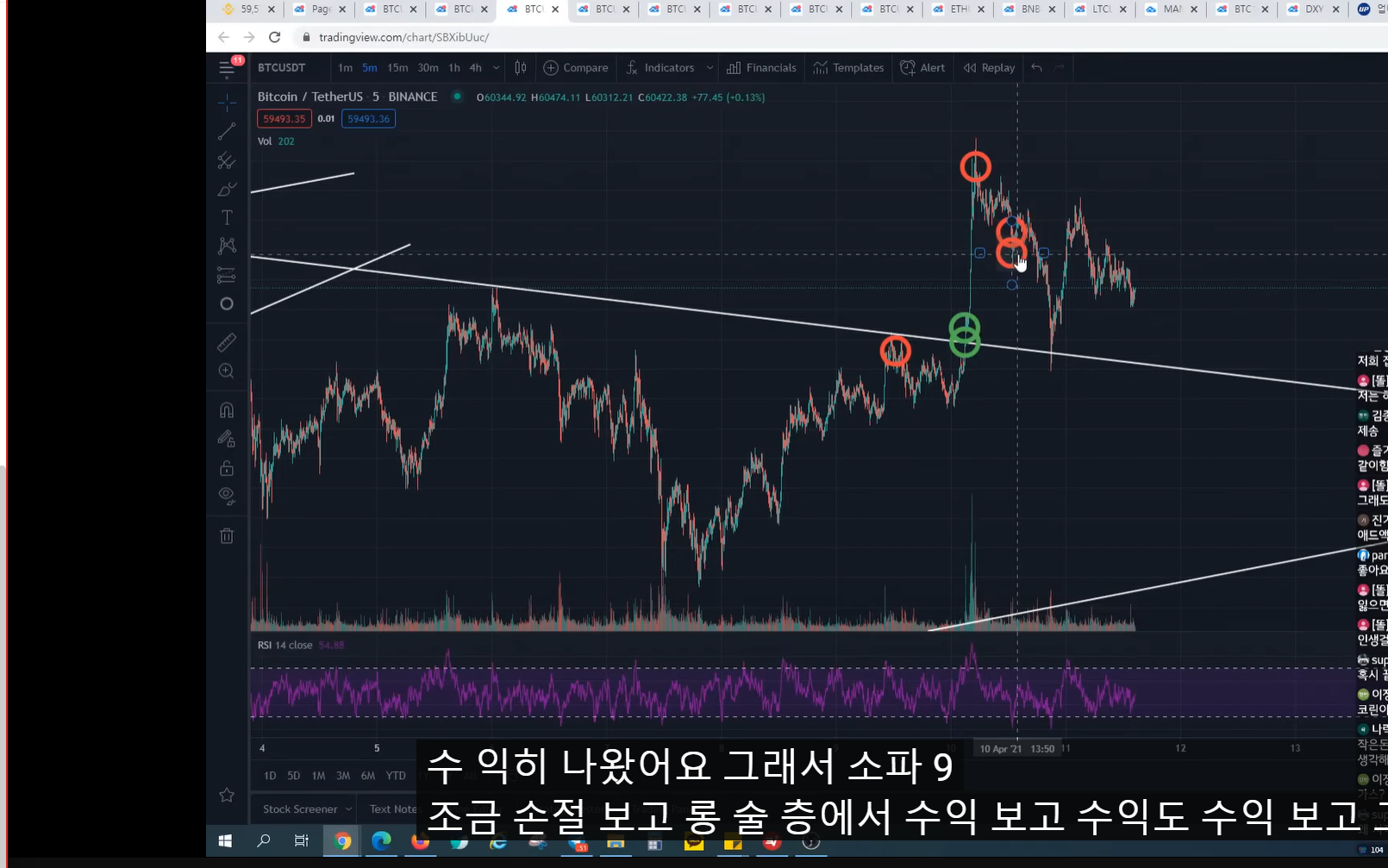Open the TradingView hamburger menu
The height and width of the screenshot is (868, 1388).
226,67
